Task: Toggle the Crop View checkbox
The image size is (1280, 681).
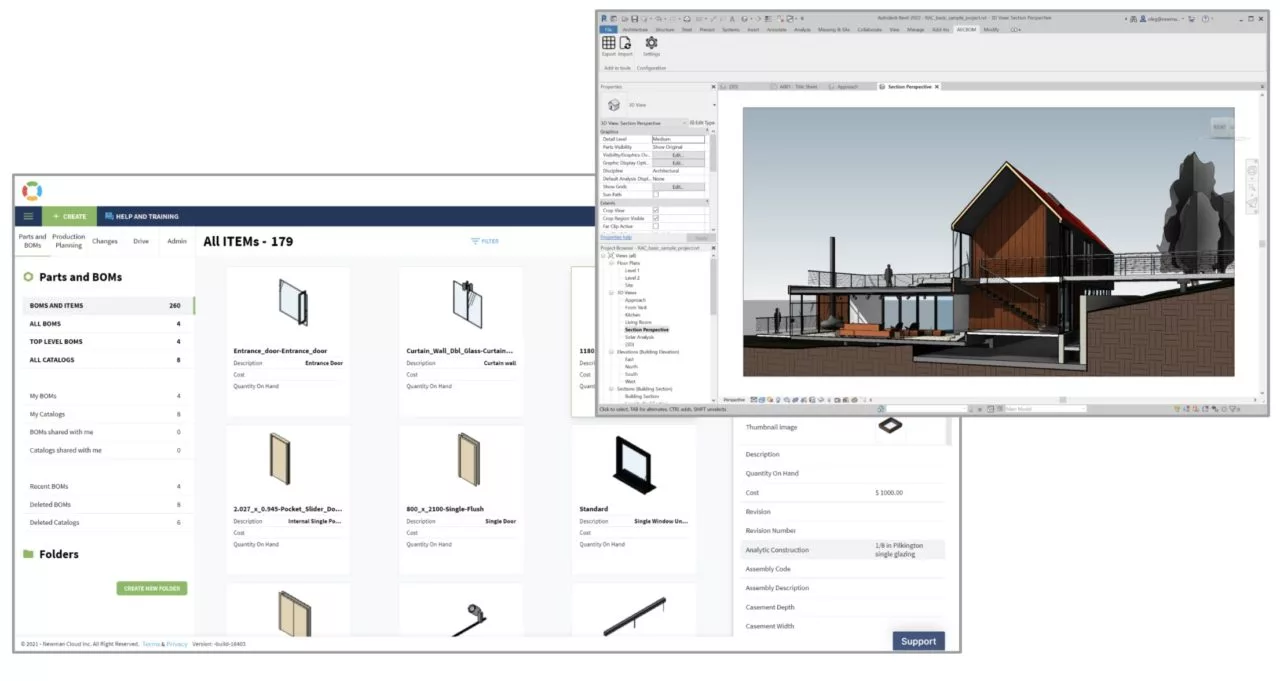Action: pyautogui.click(x=656, y=210)
